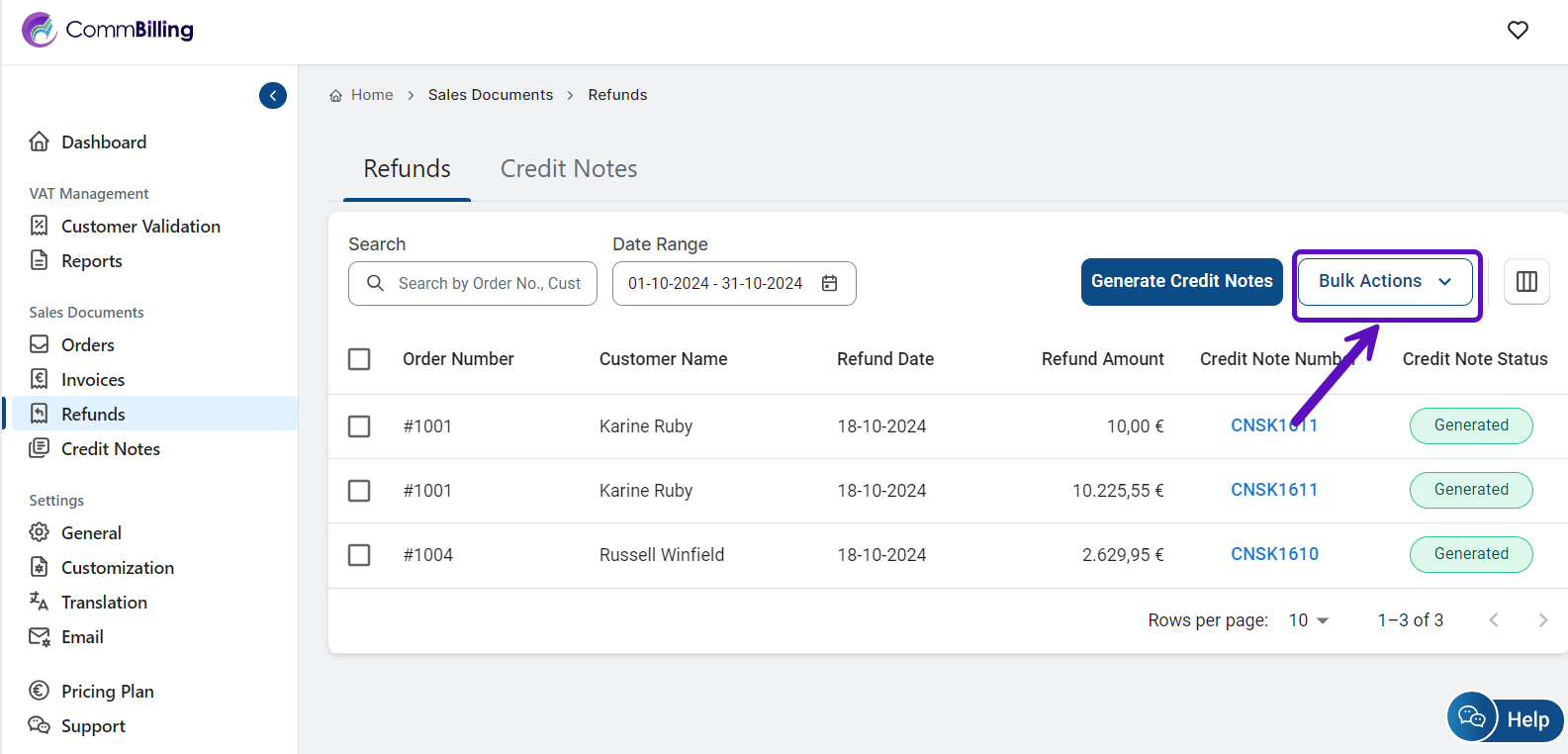The height and width of the screenshot is (754, 1568).
Task: Collapse the sidebar with the arrow button
Action: 273,96
